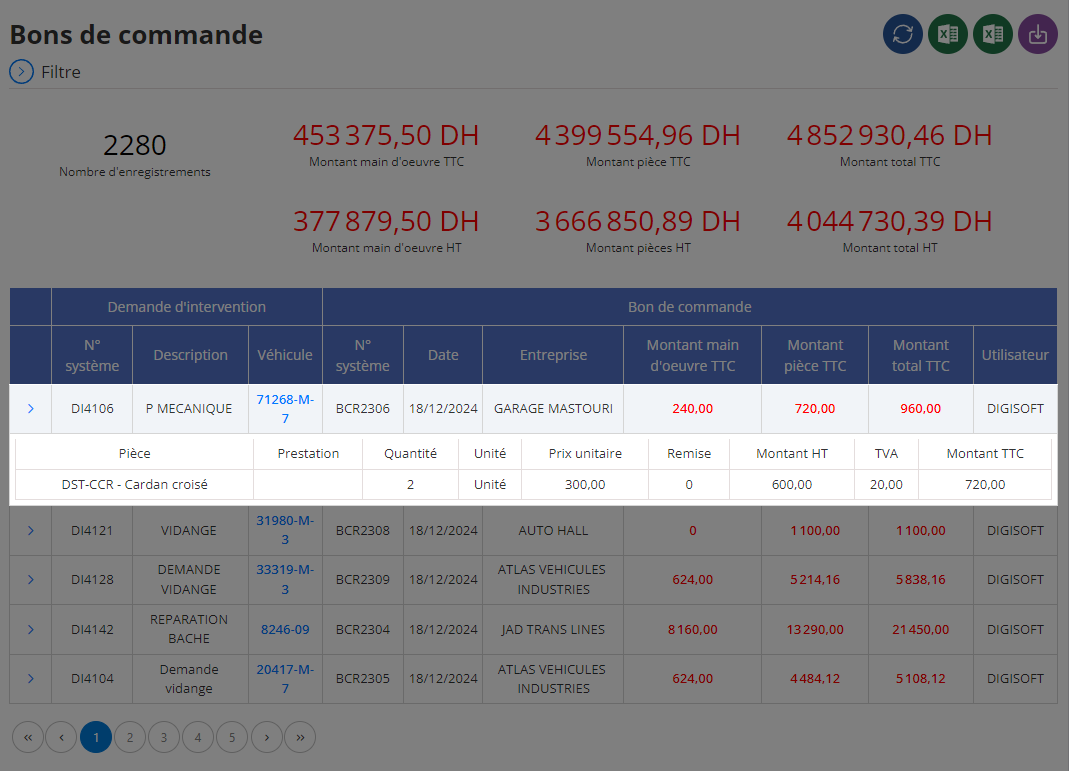
Task: Open vehicle link 71268-M-7
Action: click(285, 408)
